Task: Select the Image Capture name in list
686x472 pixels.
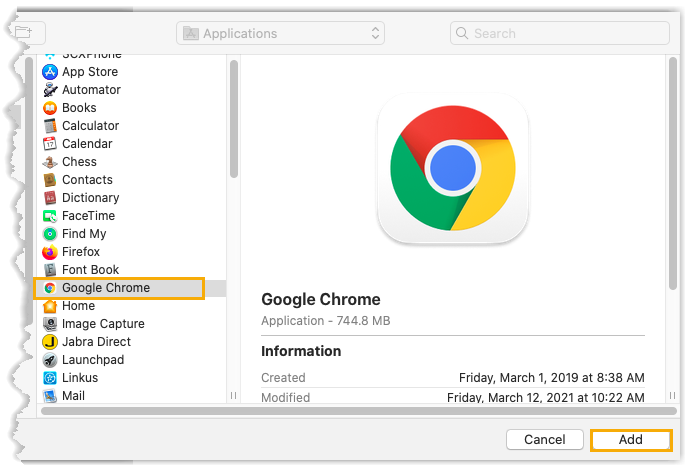Action: click(x=103, y=324)
